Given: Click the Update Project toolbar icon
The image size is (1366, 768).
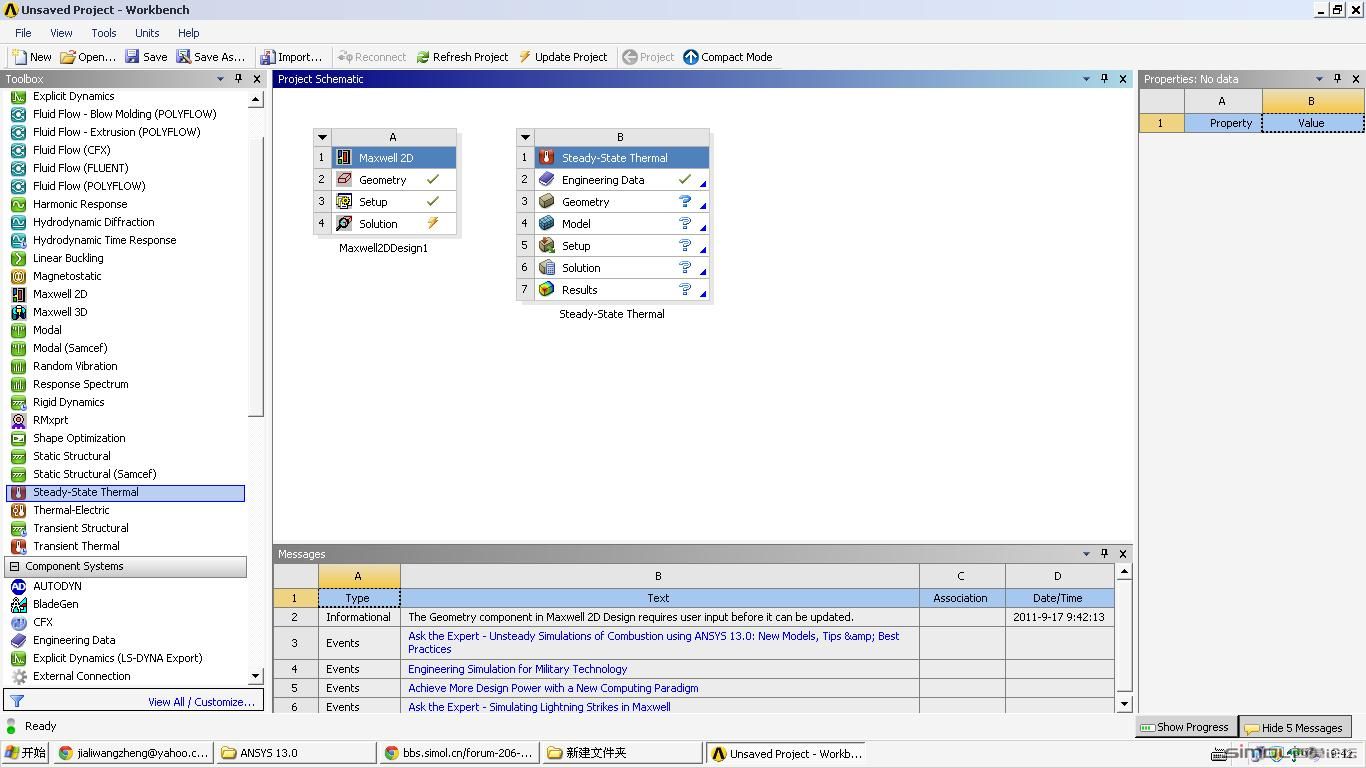Looking at the screenshot, I should [525, 57].
